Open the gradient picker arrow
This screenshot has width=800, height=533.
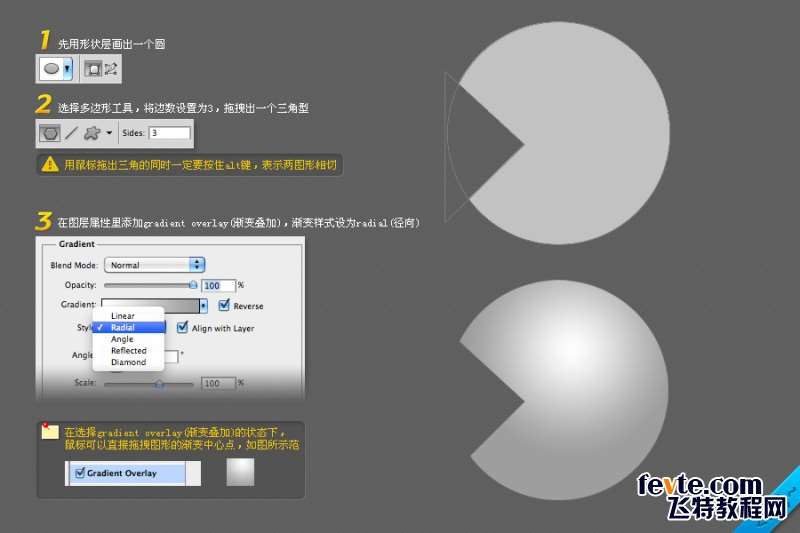click(x=204, y=306)
